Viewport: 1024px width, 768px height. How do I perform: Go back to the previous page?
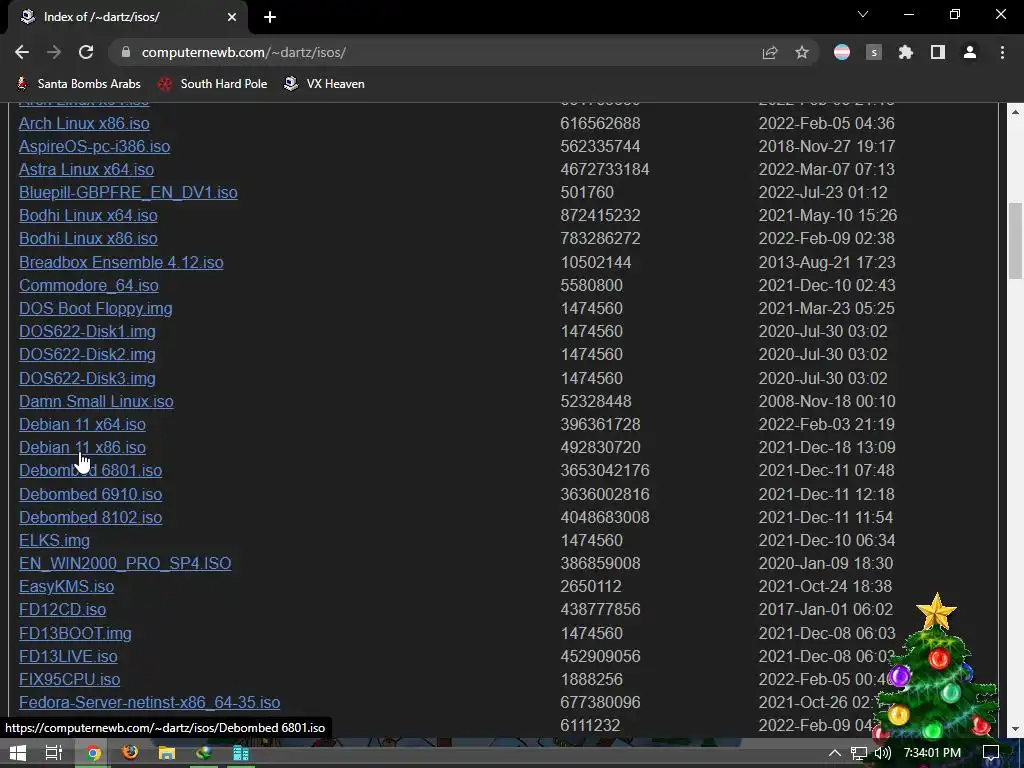point(22,52)
